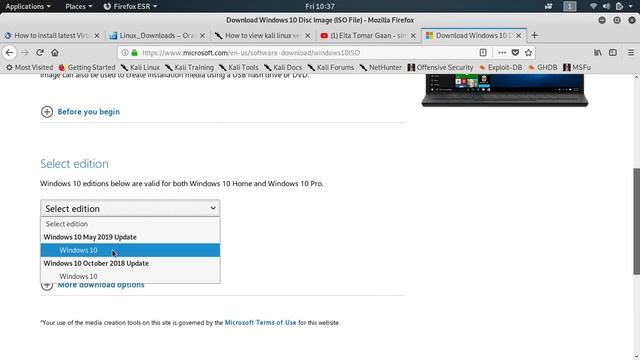Image resolution: width=640 pixels, height=360 pixels.
Task: Click the forward navigation arrow
Action: click(24, 53)
